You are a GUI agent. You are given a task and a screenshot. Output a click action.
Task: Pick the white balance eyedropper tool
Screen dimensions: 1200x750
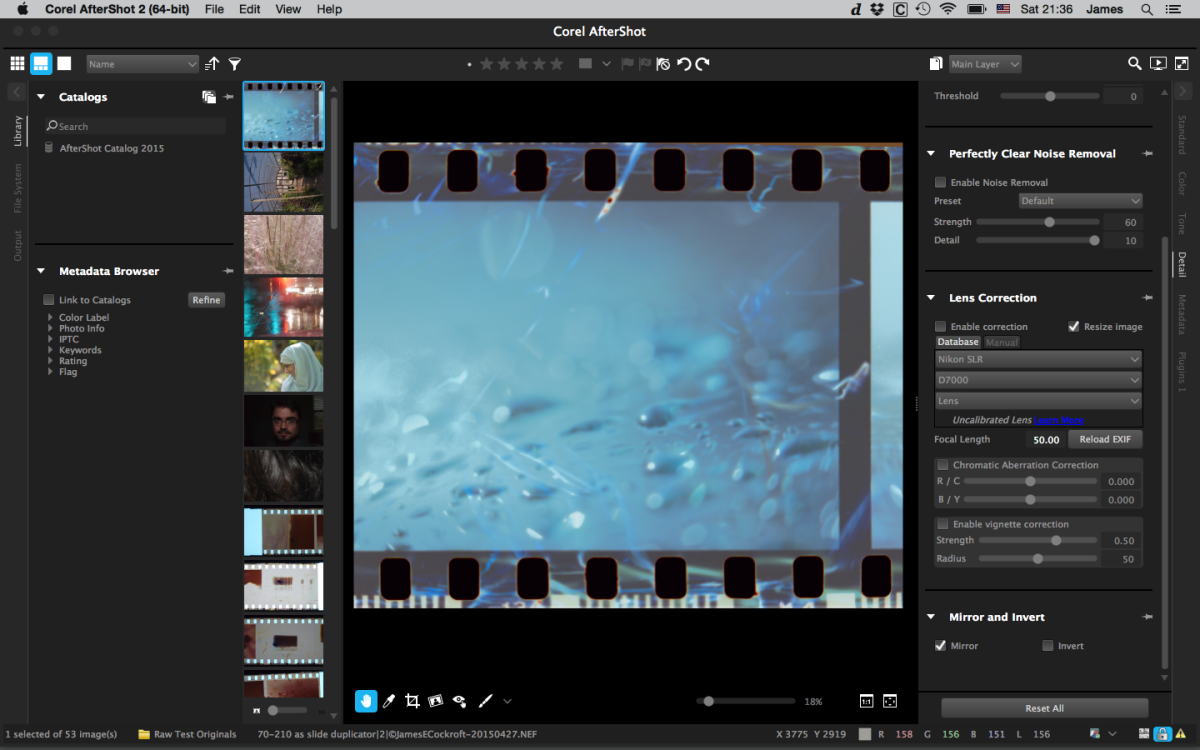[389, 701]
